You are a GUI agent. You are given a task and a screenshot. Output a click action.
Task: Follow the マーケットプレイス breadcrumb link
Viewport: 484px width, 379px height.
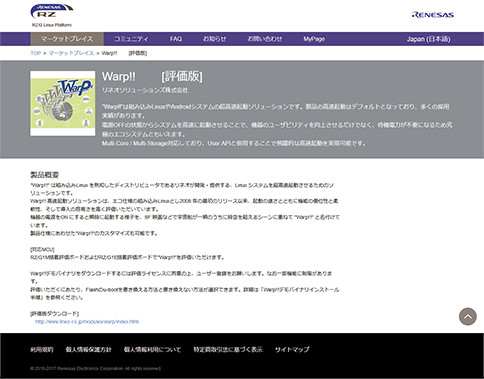pos(71,53)
